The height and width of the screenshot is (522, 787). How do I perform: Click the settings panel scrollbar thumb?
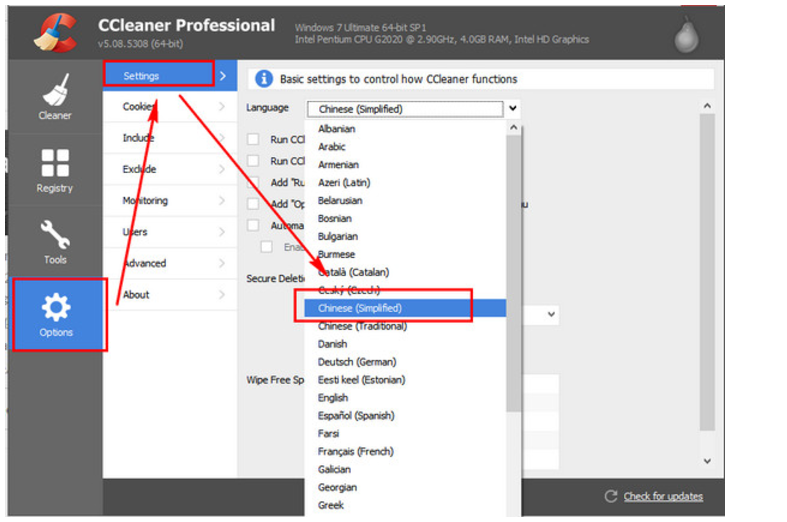(x=707, y=272)
